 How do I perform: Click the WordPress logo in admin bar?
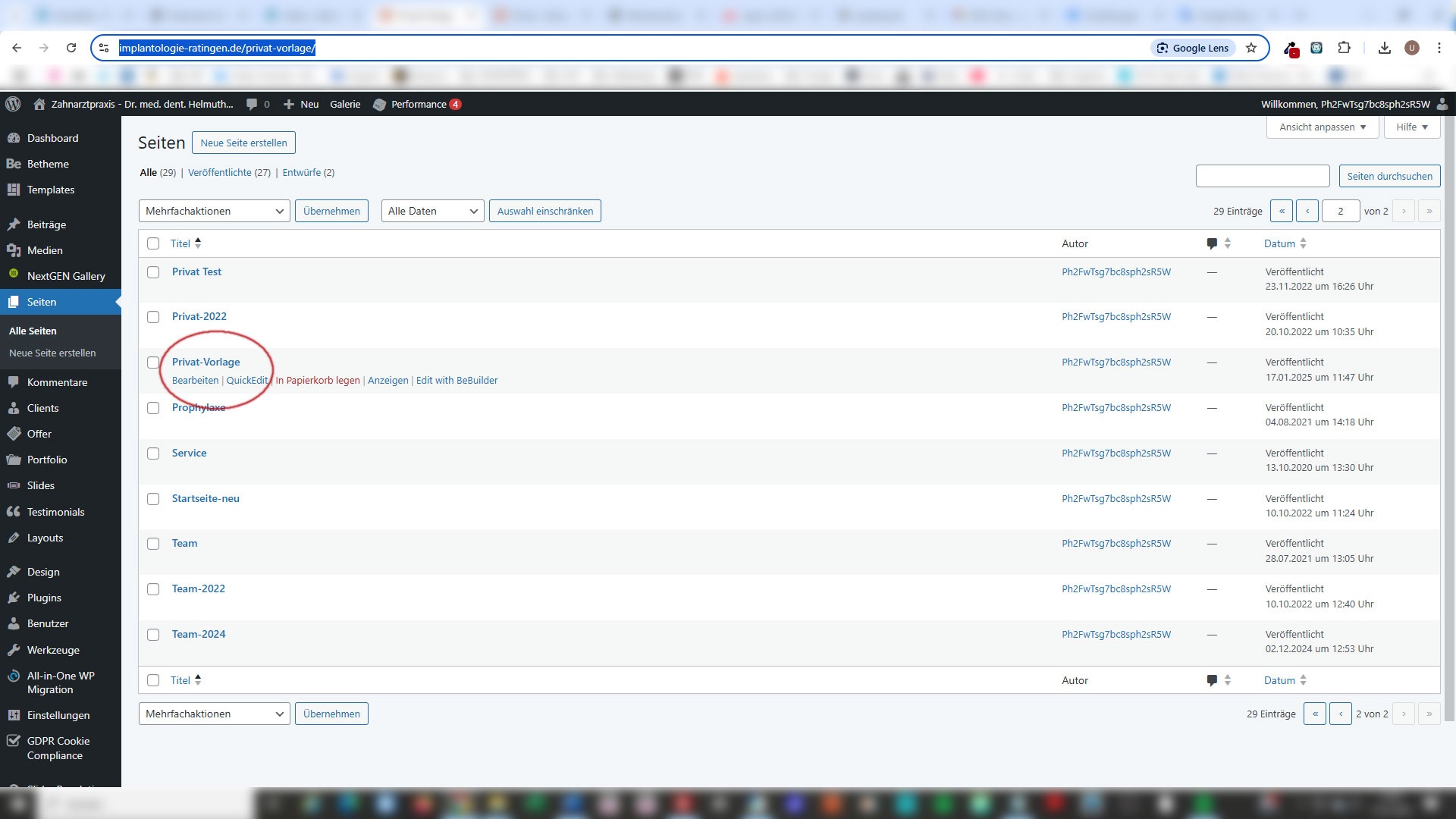tap(13, 104)
